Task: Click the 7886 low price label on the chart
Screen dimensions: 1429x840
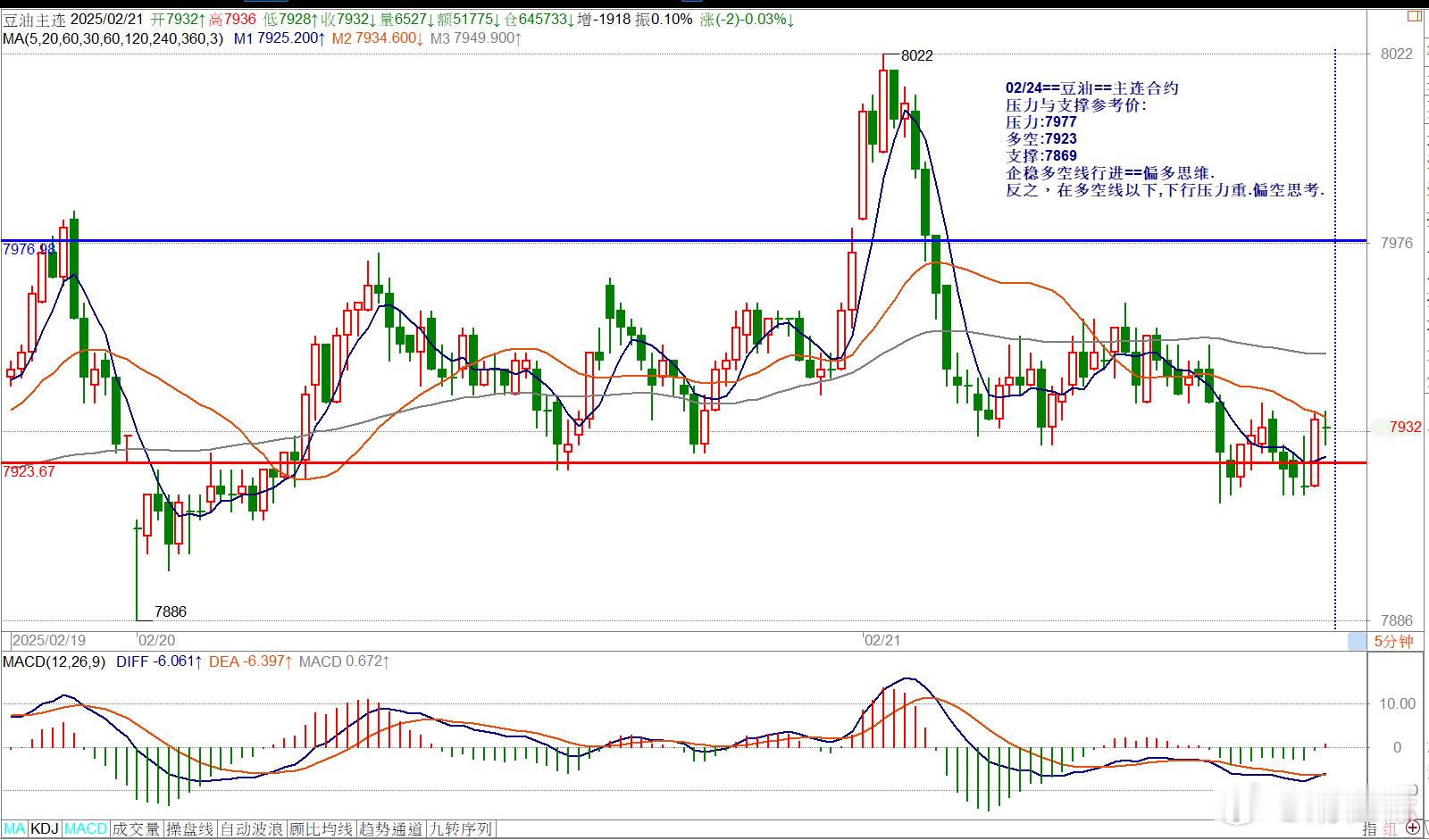Action: (171, 611)
